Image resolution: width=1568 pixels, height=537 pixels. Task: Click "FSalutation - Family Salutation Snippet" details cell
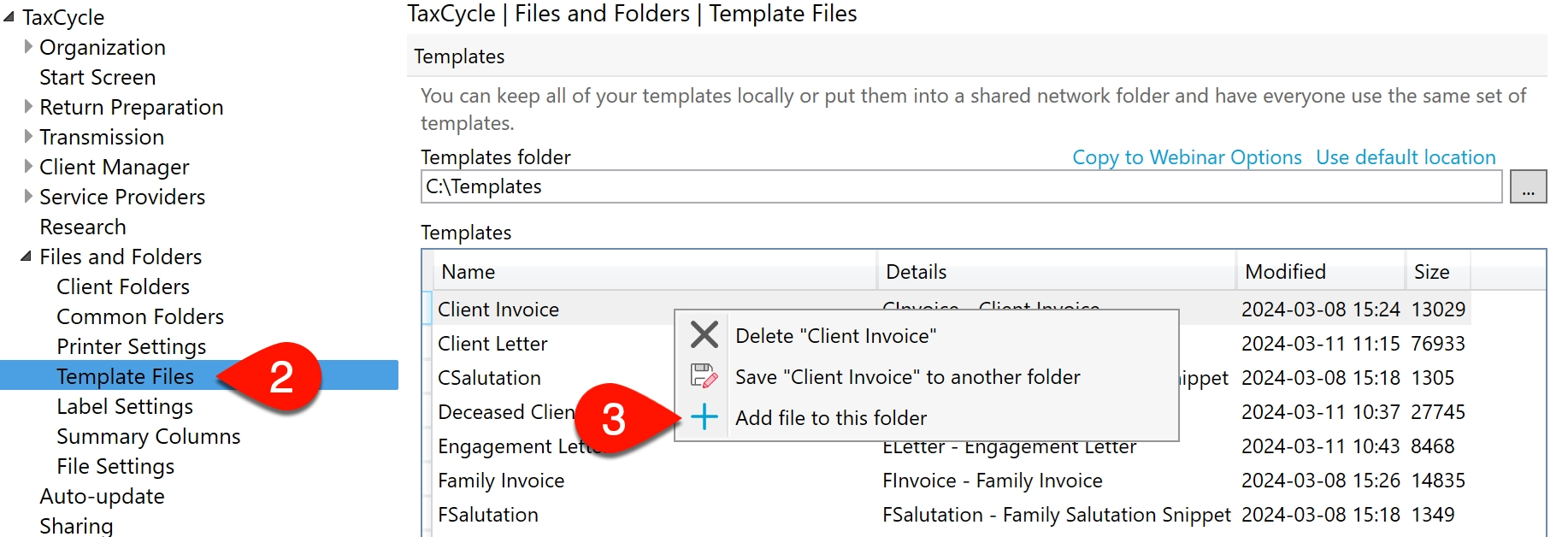1057,515
